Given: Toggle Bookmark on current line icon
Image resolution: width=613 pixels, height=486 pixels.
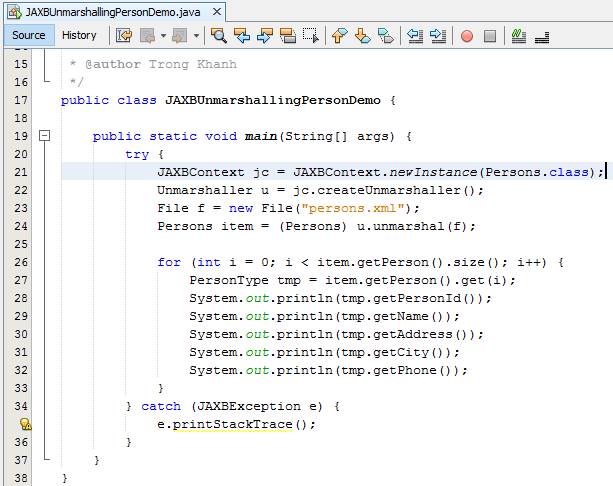Looking at the screenshot, I should click(385, 36).
